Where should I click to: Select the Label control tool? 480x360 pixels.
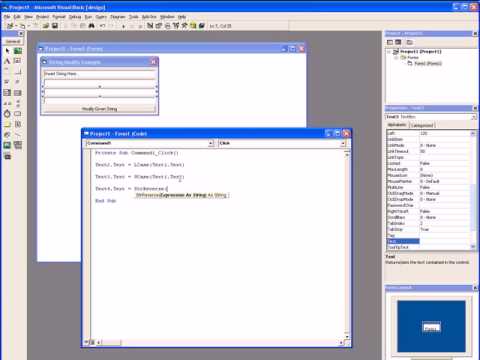pyautogui.click(x=7, y=61)
